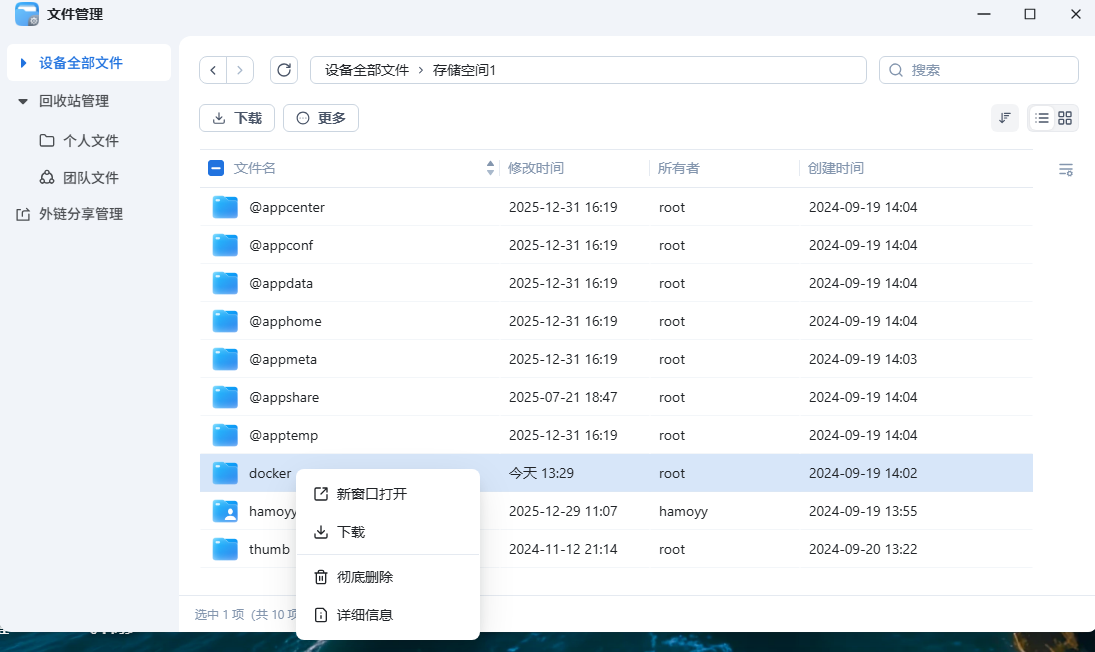Image resolution: width=1095 pixels, height=652 pixels.
Task: Select the @appcenter file name
Action: point(287,207)
